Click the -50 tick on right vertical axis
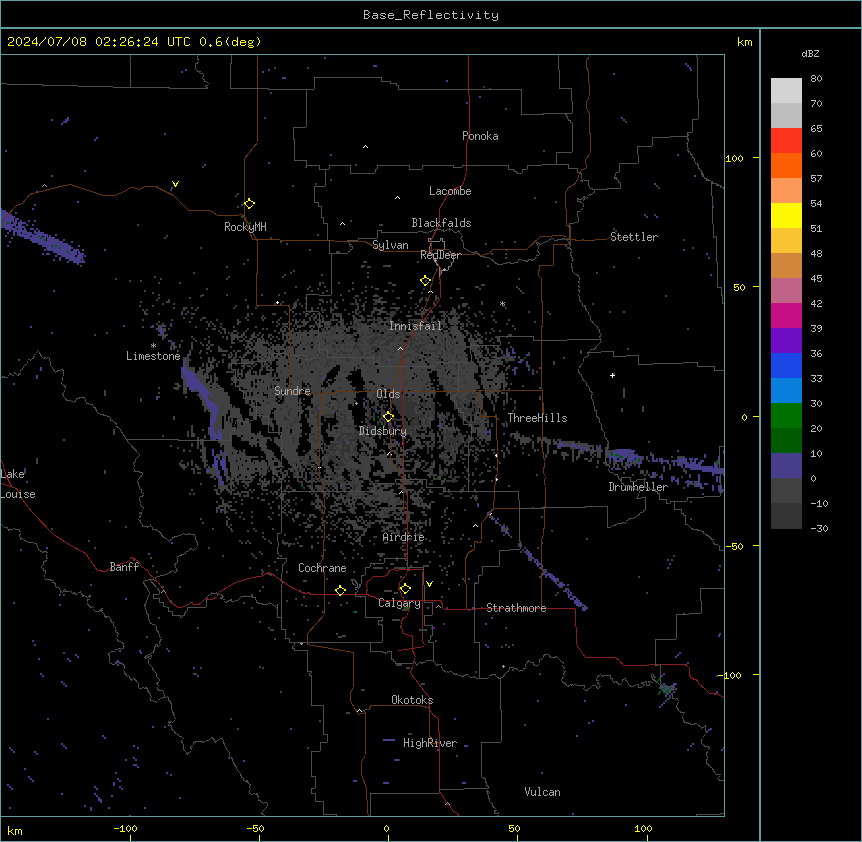862x842 pixels. coord(734,546)
